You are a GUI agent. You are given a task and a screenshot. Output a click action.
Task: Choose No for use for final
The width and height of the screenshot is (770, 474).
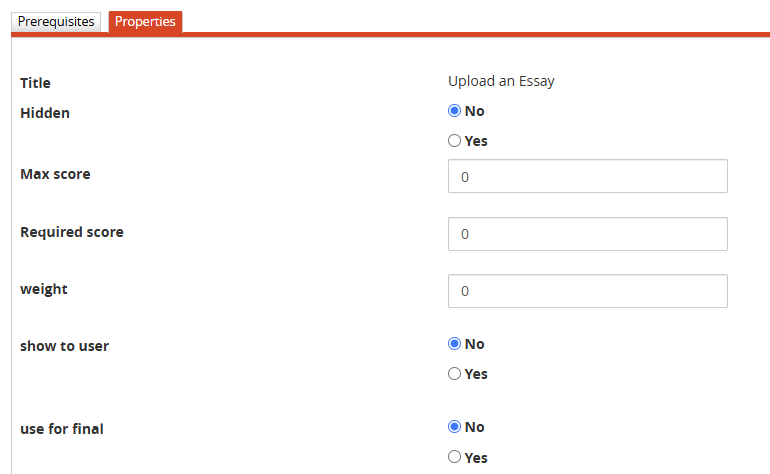click(x=454, y=427)
